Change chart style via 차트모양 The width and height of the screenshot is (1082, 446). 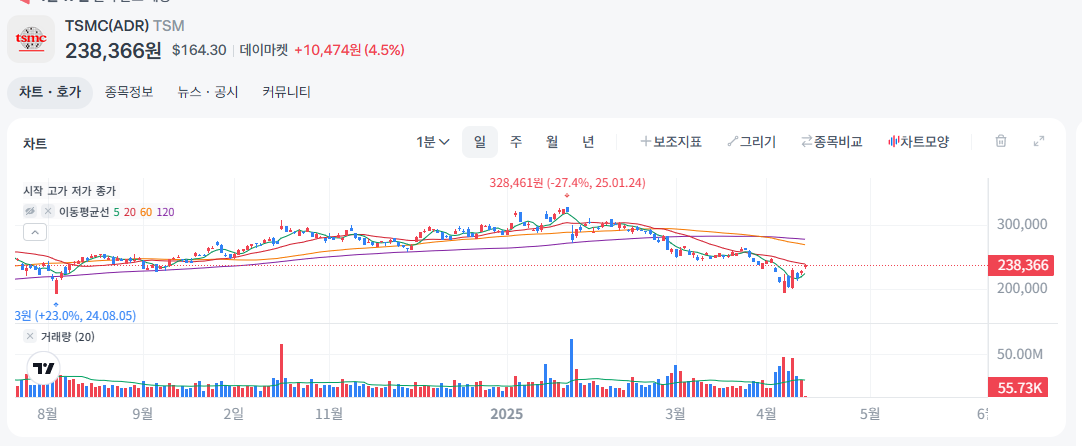pyautogui.click(x=918, y=142)
